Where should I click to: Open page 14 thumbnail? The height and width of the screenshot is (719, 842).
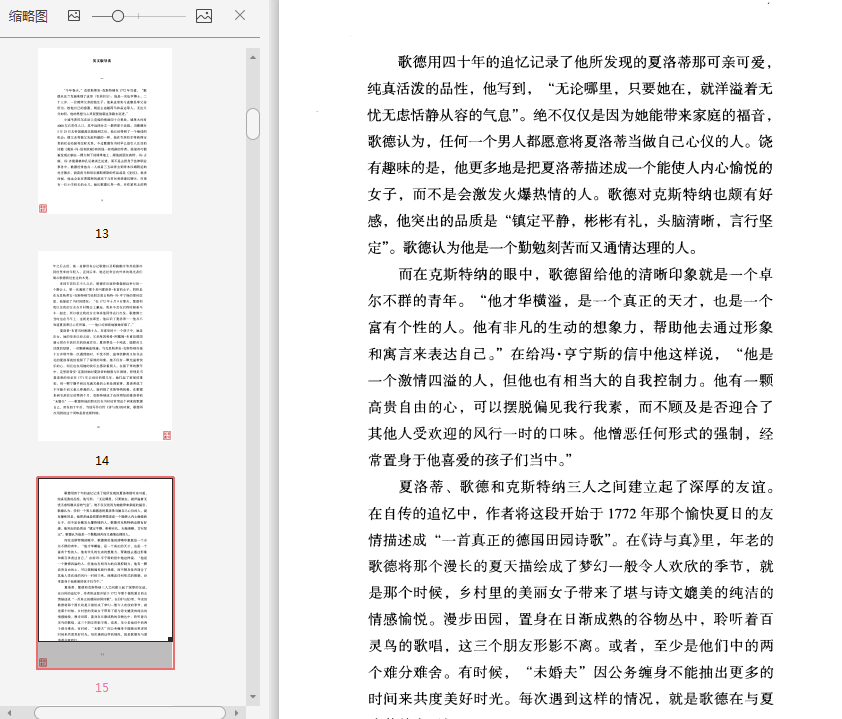(x=105, y=346)
